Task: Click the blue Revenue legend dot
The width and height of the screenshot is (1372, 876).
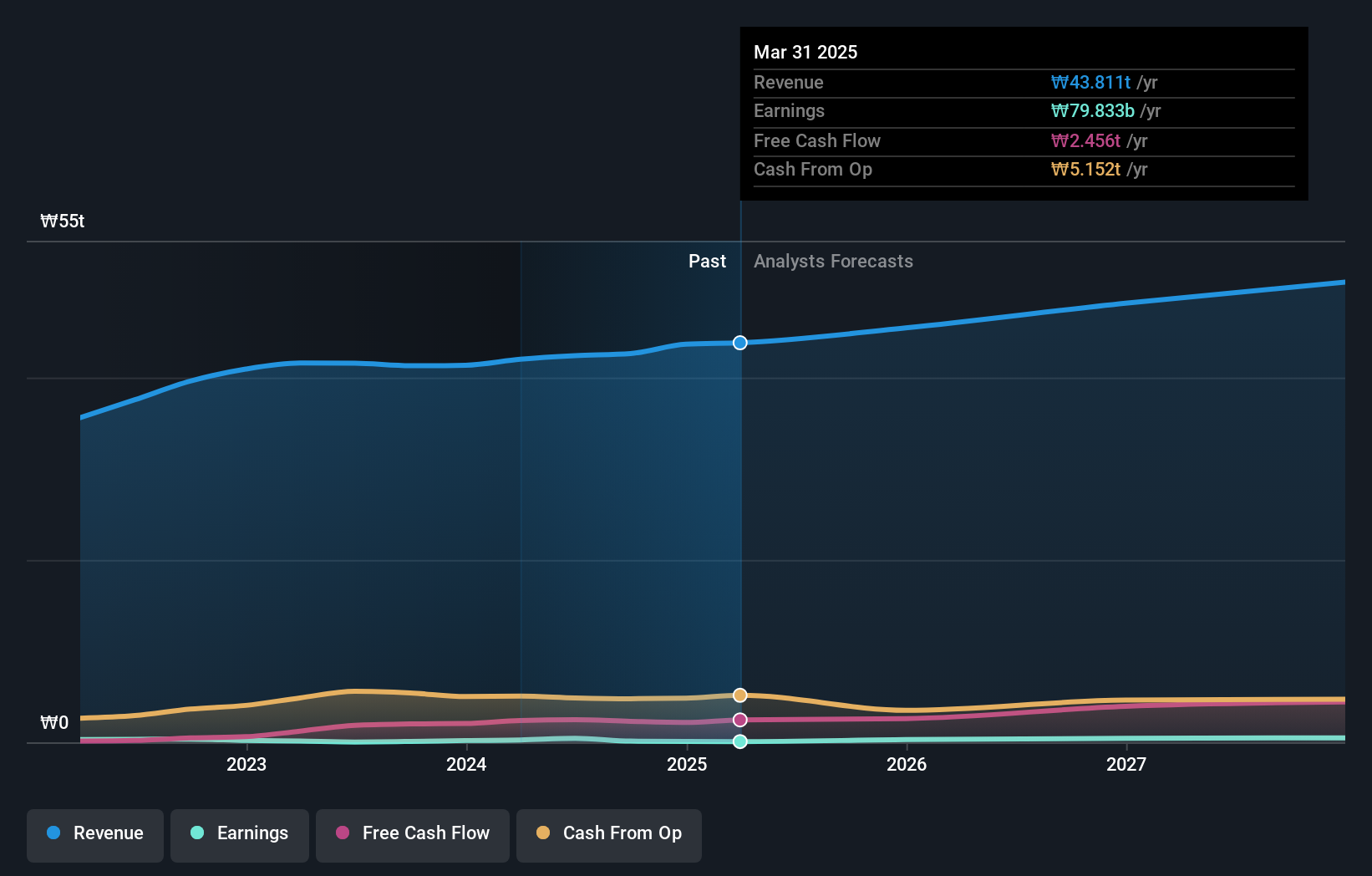Action: tap(54, 833)
